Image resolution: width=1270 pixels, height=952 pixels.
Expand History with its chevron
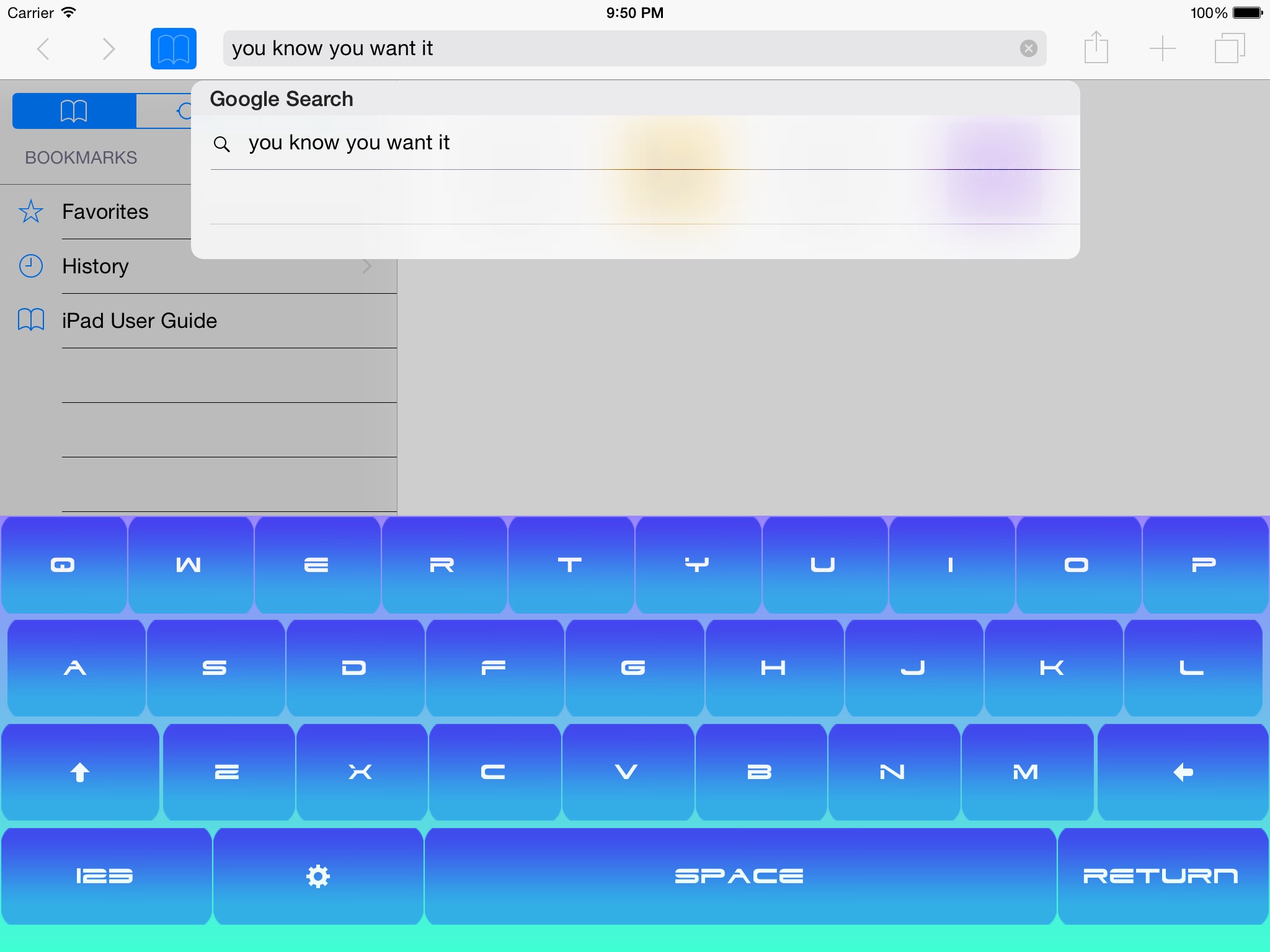367,267
